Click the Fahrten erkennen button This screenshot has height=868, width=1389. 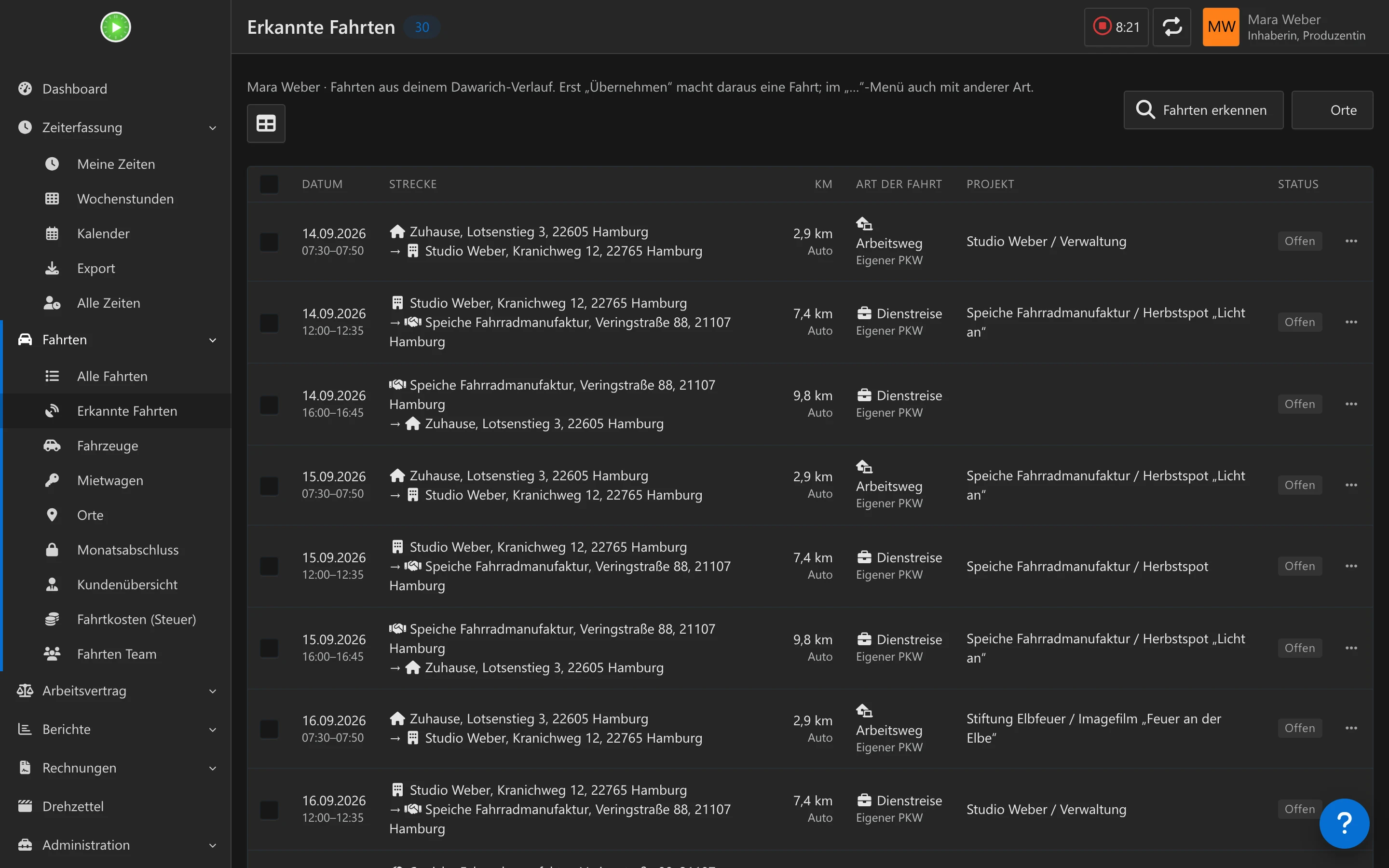tap(1203, 109)
